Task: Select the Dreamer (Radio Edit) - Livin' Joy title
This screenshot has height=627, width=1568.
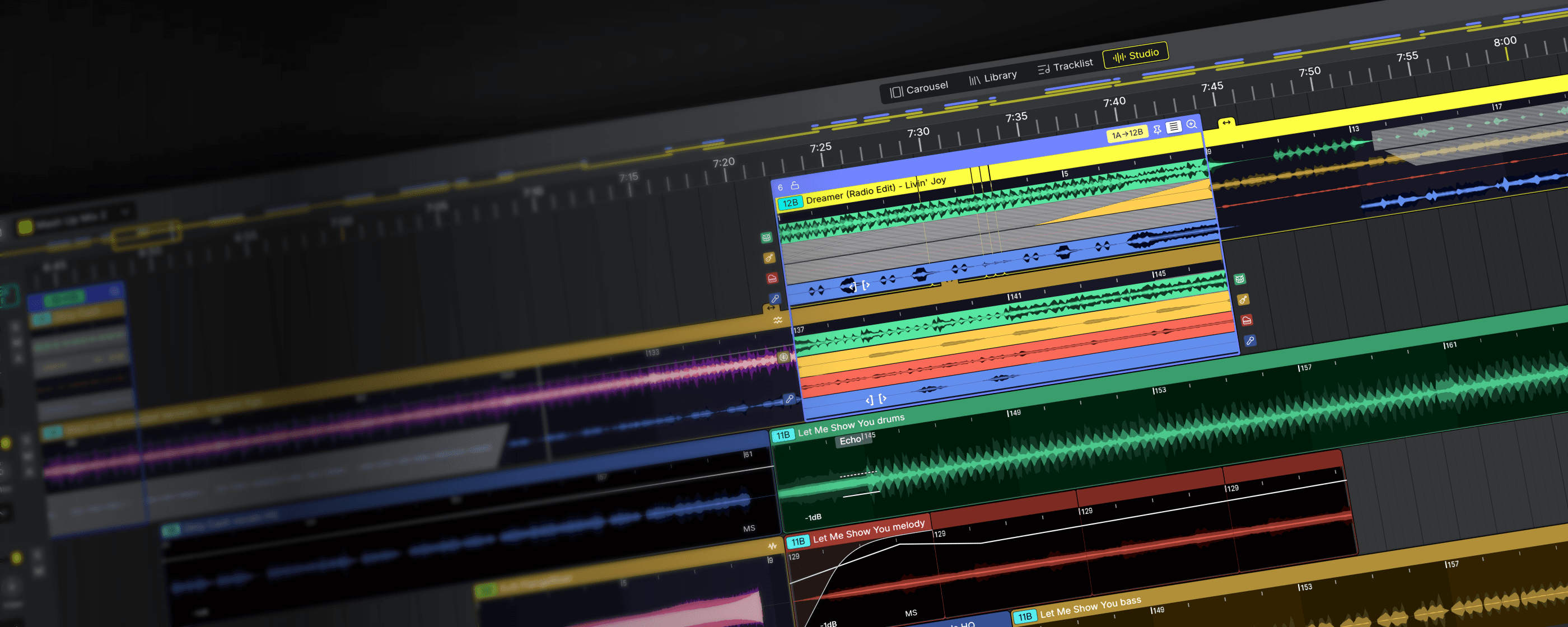Action: 876,190
